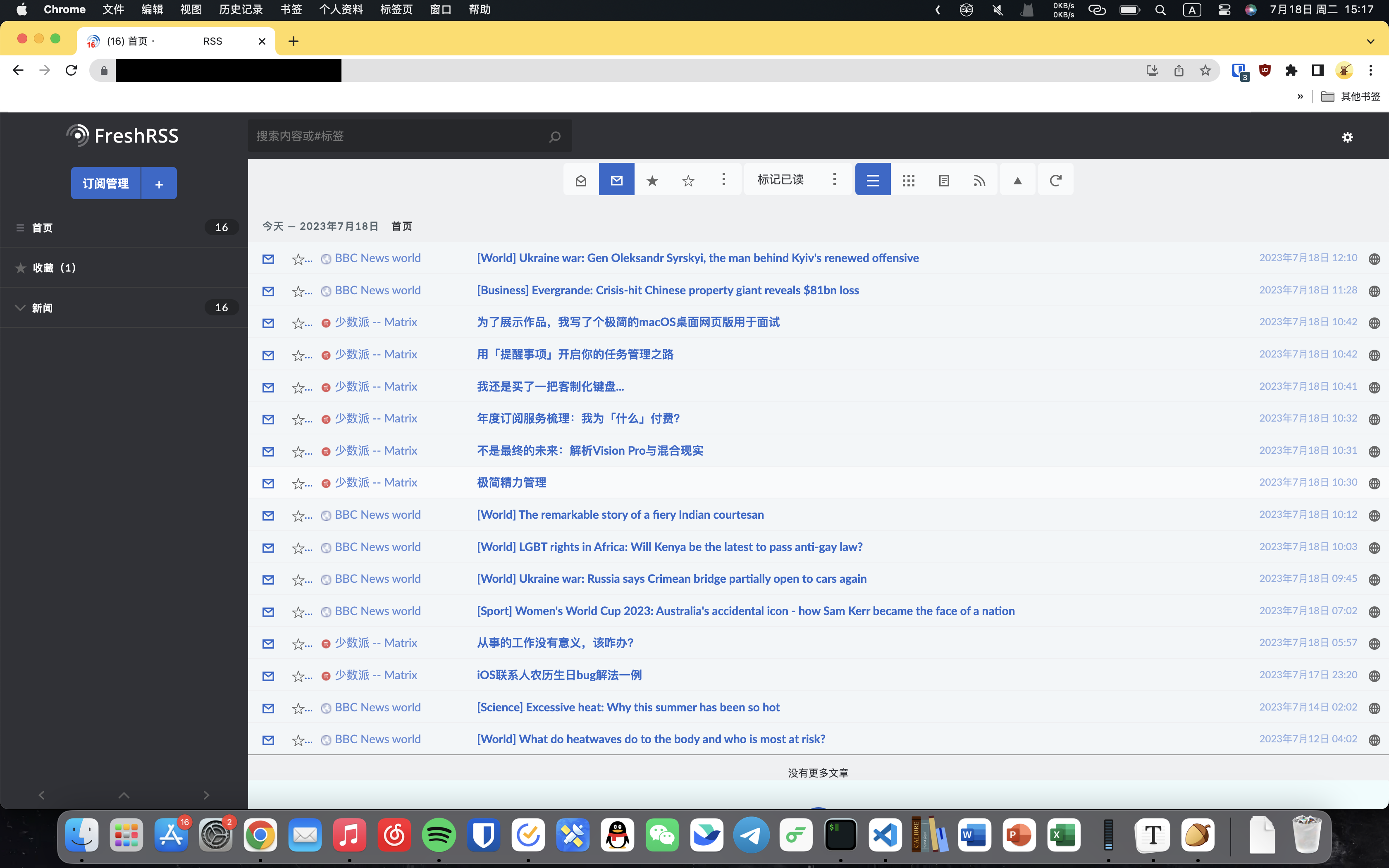Open Chrome 书签 menu

[x=291, y=9]
